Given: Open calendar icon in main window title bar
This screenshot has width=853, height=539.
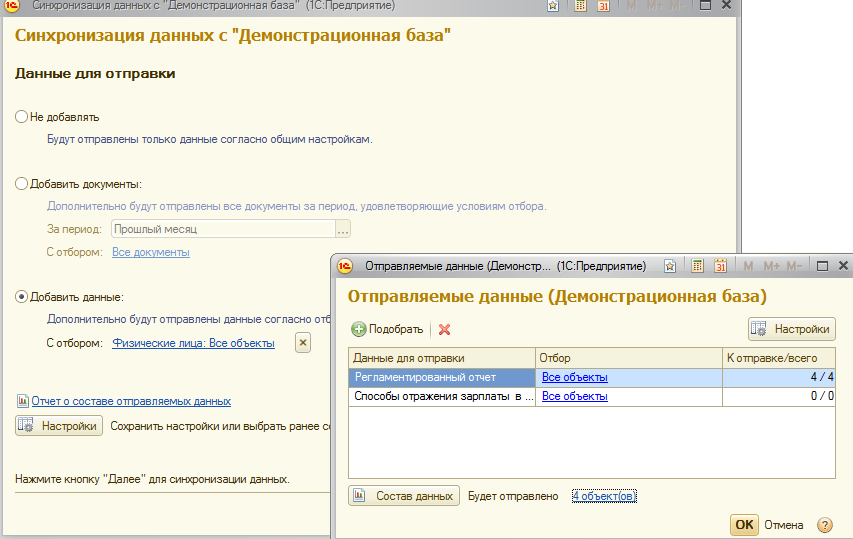Looking at the screenshot, I should coord(604,6).
